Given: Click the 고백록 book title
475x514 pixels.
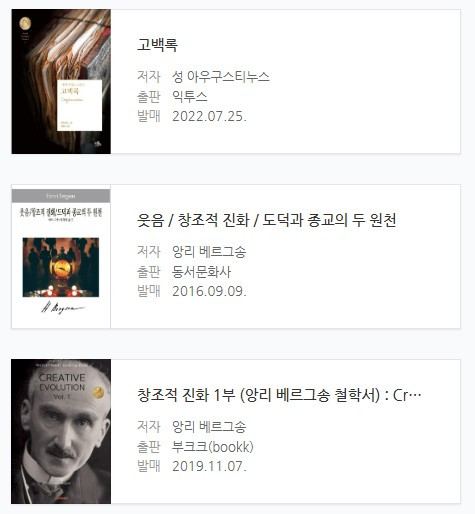Looking at the screenshot, I should pyautogui.click(x=157, y=45).
